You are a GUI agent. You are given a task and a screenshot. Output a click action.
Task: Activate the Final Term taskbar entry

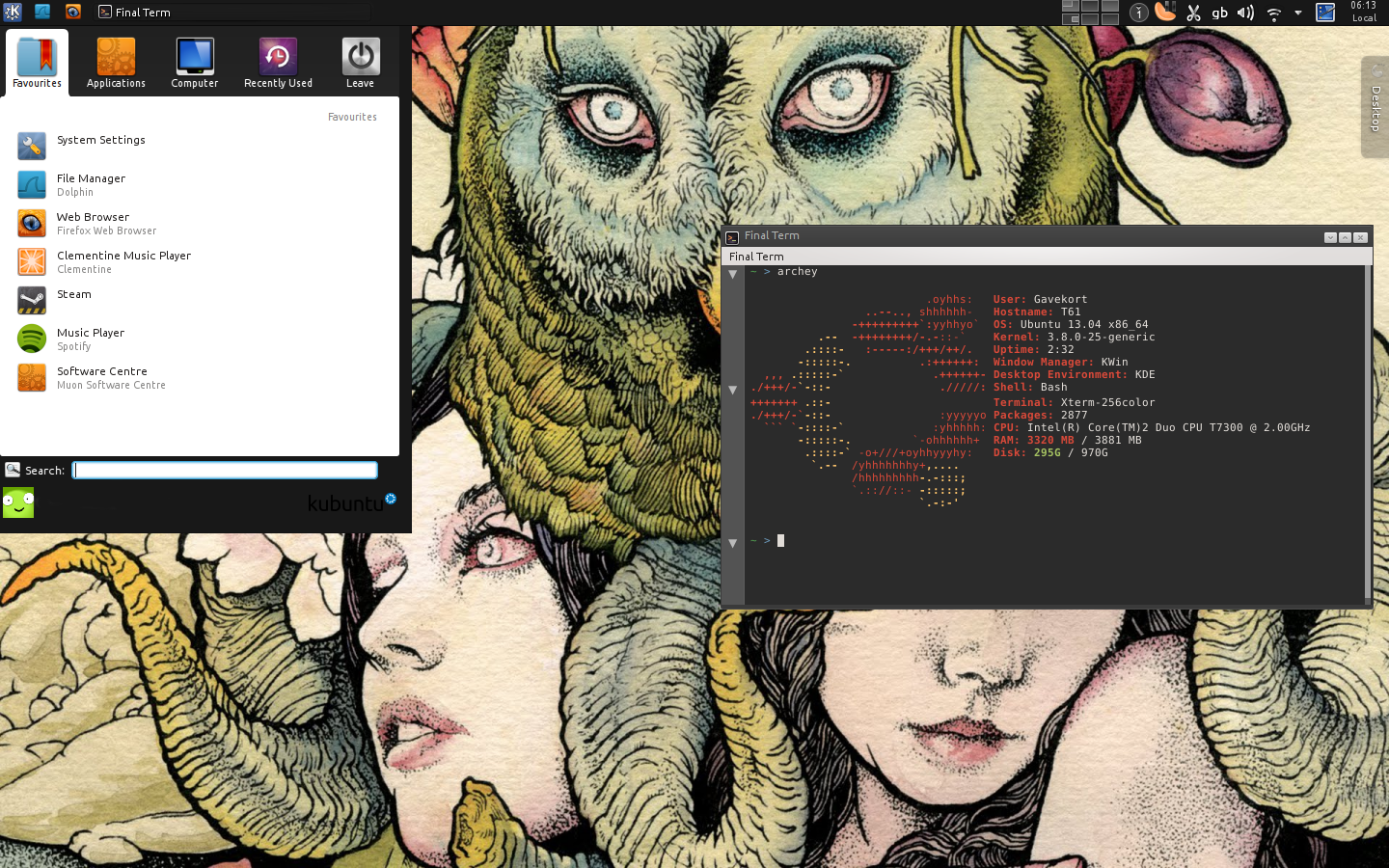tap(231, 13)
